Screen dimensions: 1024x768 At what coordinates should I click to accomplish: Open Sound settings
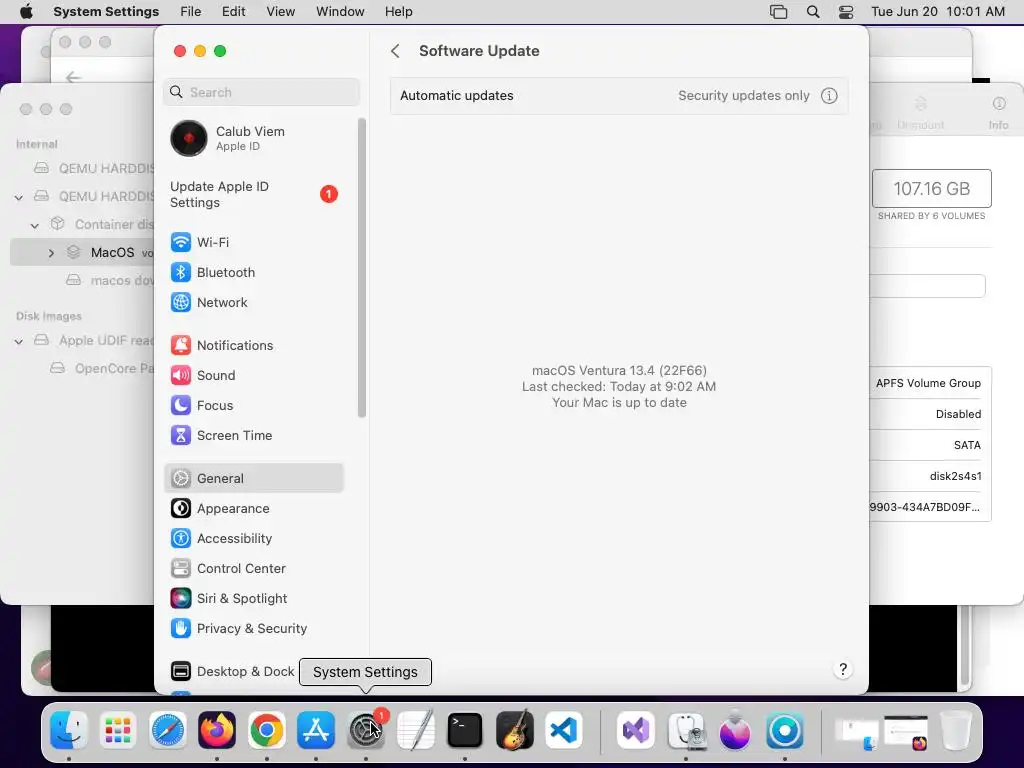[255, 376]
